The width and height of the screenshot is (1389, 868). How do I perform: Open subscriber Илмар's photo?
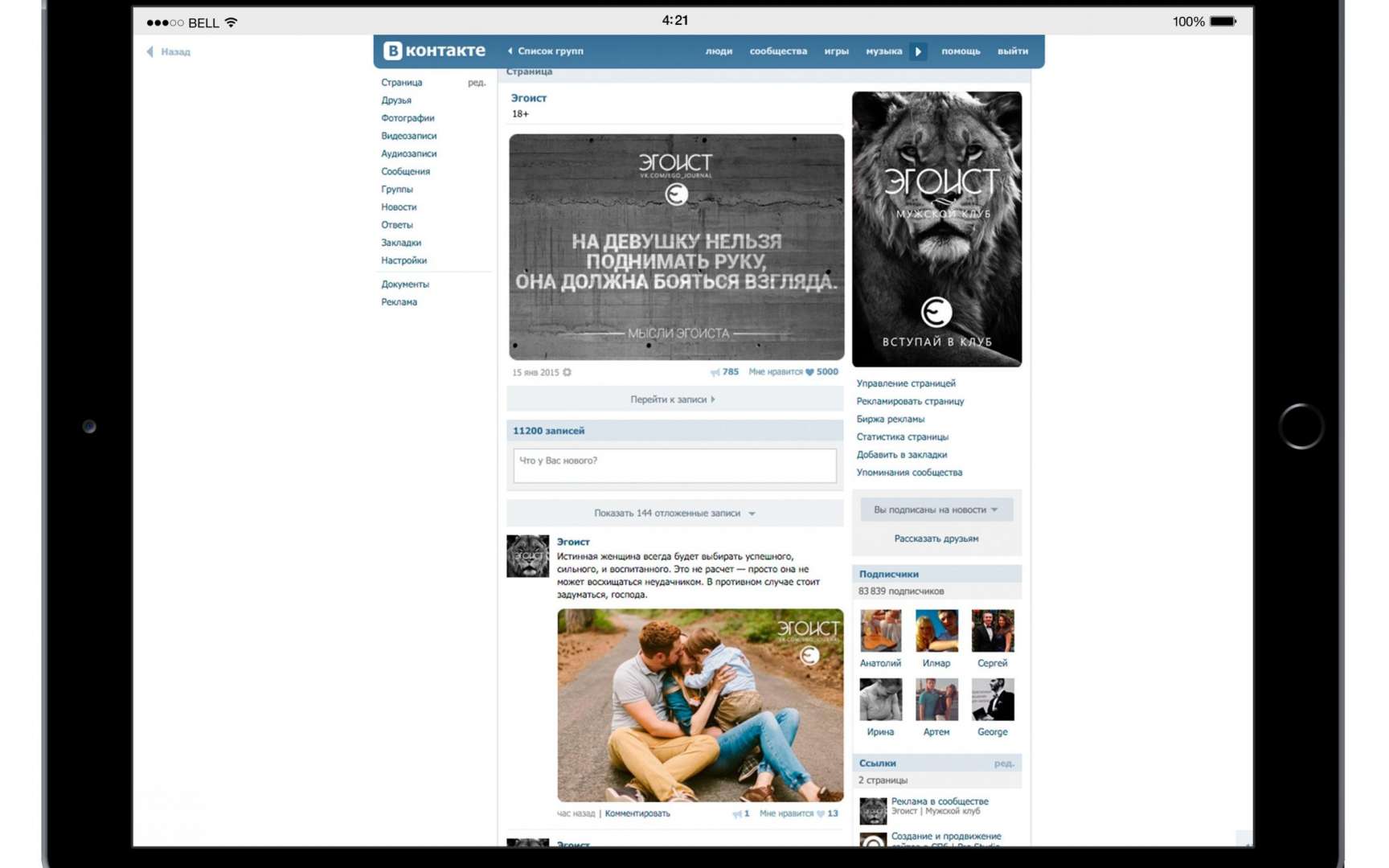936,630
